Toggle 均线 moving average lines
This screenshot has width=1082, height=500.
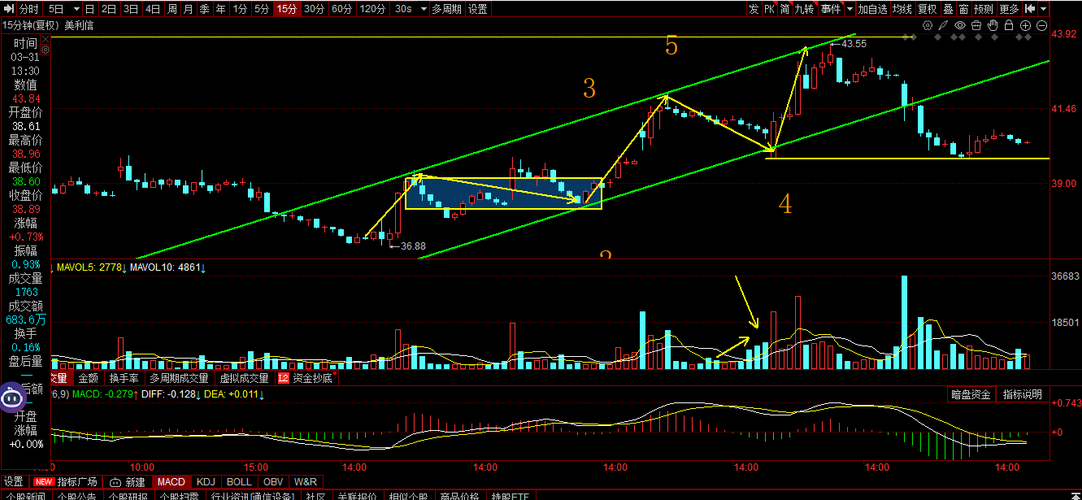(x=902, y=9)
